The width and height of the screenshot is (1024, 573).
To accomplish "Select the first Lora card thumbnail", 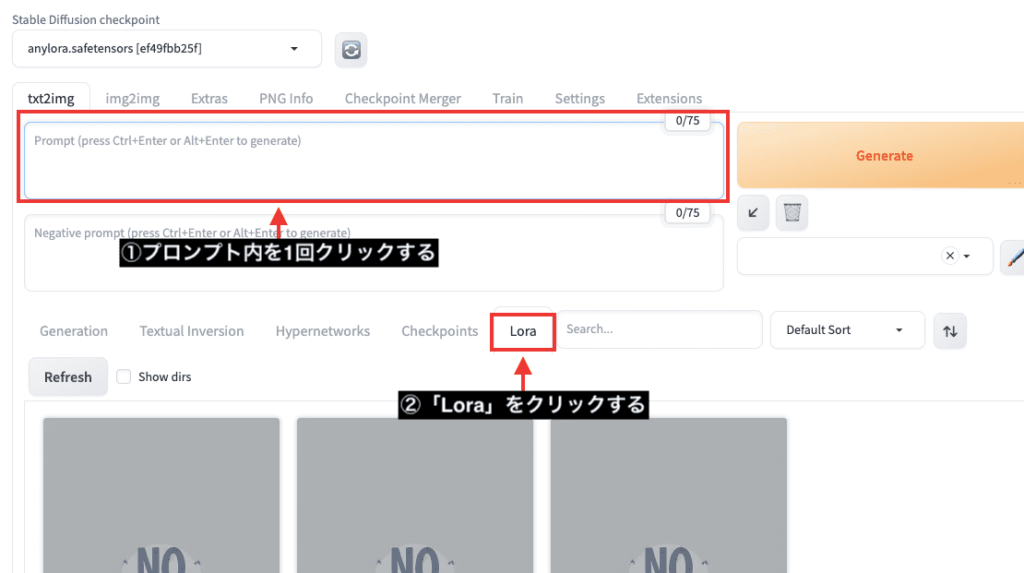I will point(161,495).
